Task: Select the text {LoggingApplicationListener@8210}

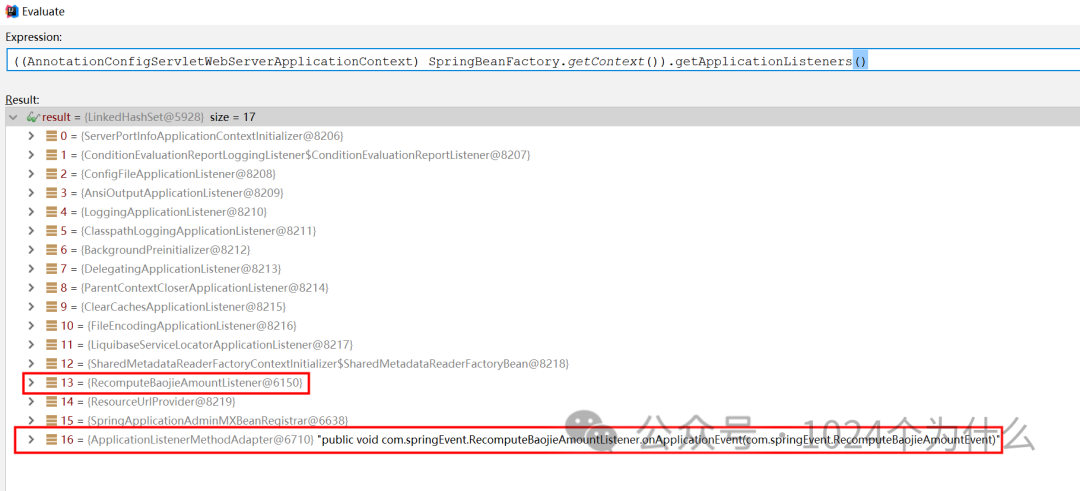Action: (174, 211)
